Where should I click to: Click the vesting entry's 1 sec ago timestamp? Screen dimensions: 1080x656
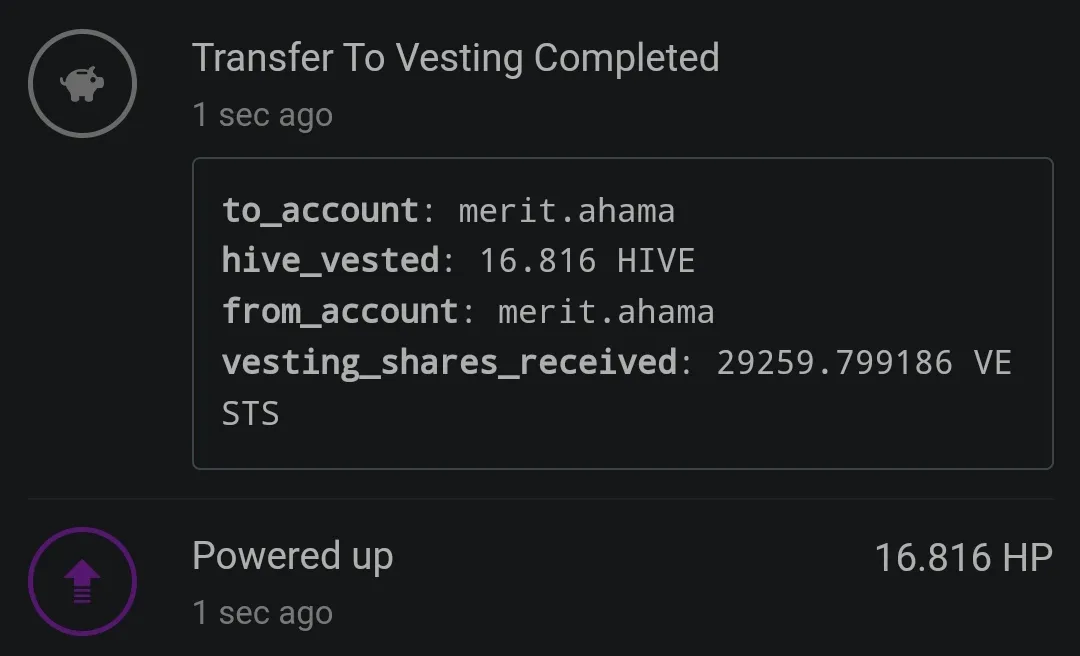(x=262, y=115)
